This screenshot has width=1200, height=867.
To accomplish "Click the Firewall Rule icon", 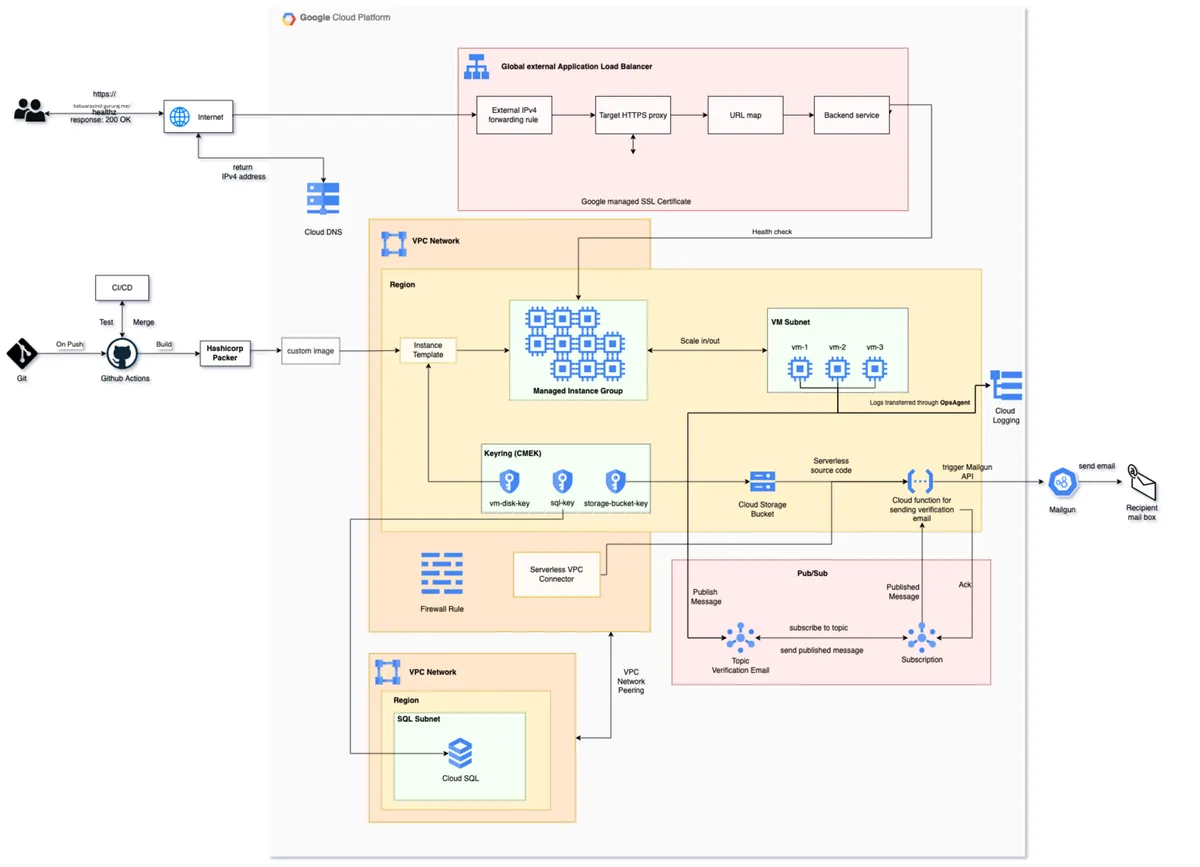I will point(441,574).
